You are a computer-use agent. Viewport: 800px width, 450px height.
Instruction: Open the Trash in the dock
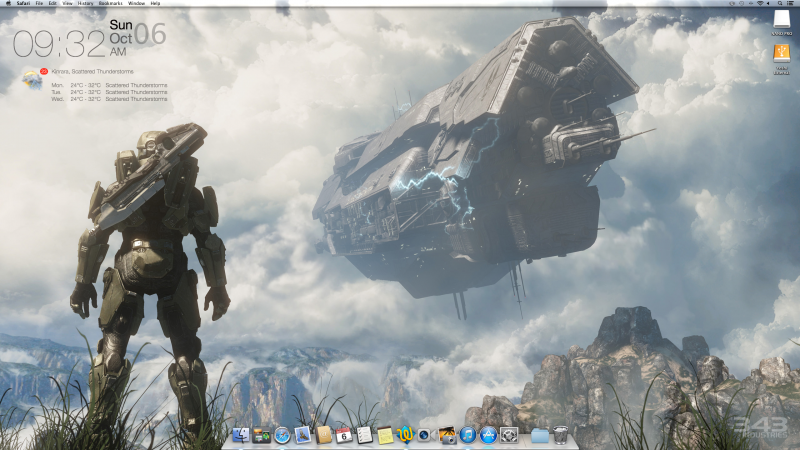click(561, 435)
